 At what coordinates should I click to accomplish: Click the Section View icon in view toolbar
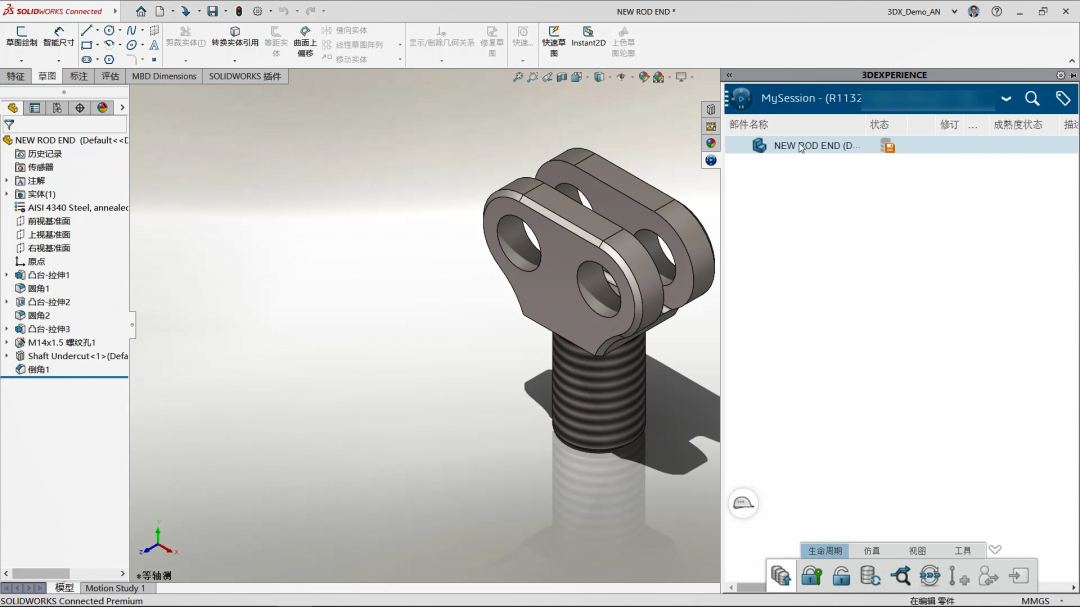[562, 77]
